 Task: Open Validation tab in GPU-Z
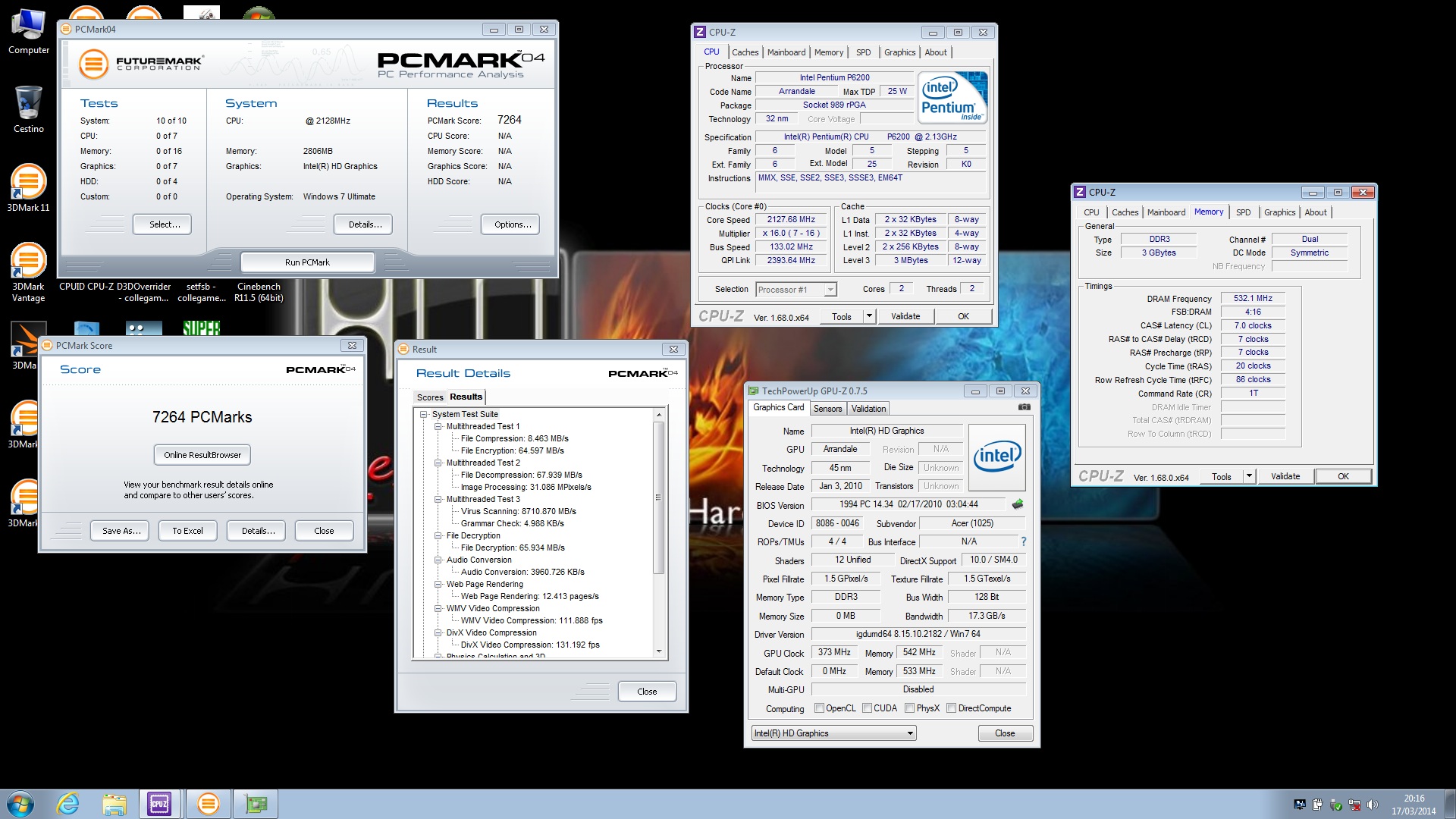pyautogui.click(x=868, y=409)
